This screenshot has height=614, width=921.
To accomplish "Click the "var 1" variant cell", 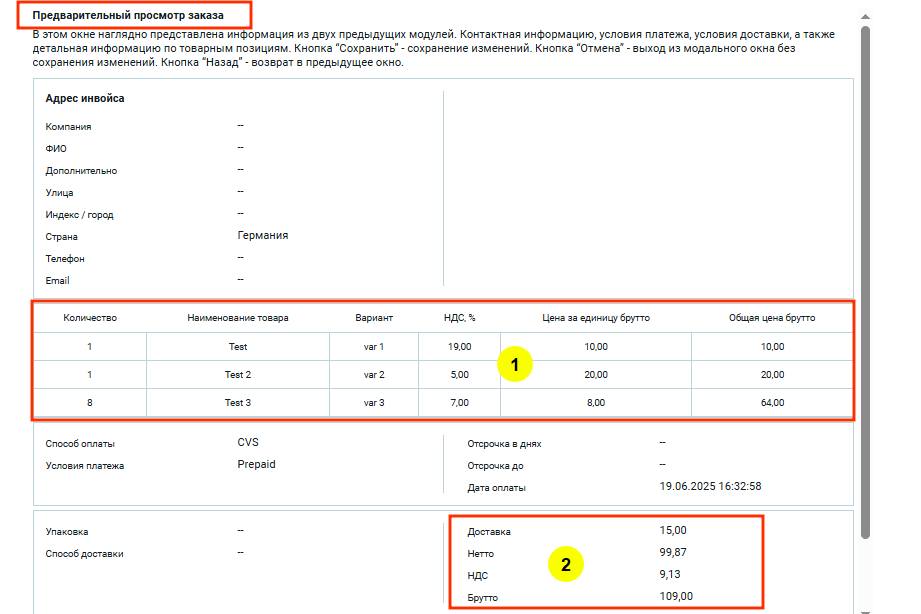I will [x=374, y=347].
